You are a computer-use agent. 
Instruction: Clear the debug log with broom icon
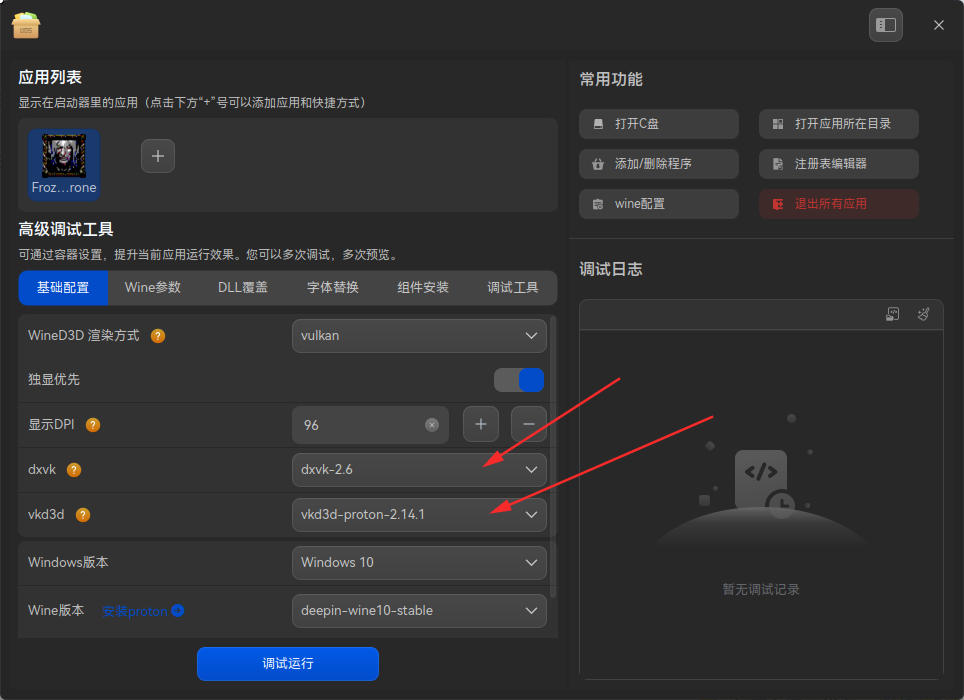[x=923, y=315]
